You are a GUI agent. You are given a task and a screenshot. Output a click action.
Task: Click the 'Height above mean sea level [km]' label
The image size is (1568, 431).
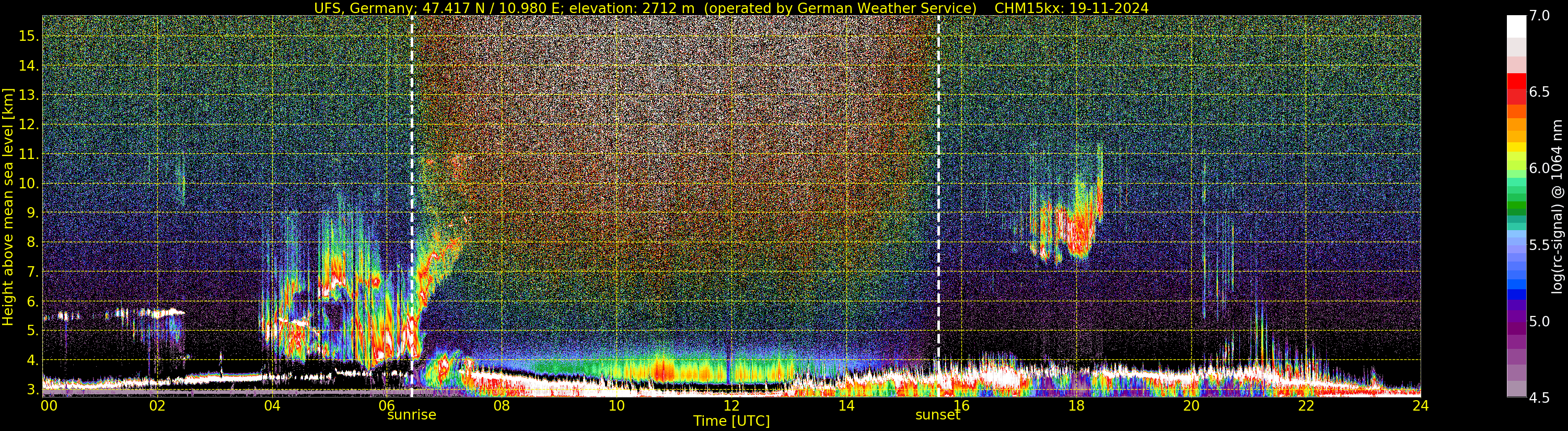tap(8, 206)
